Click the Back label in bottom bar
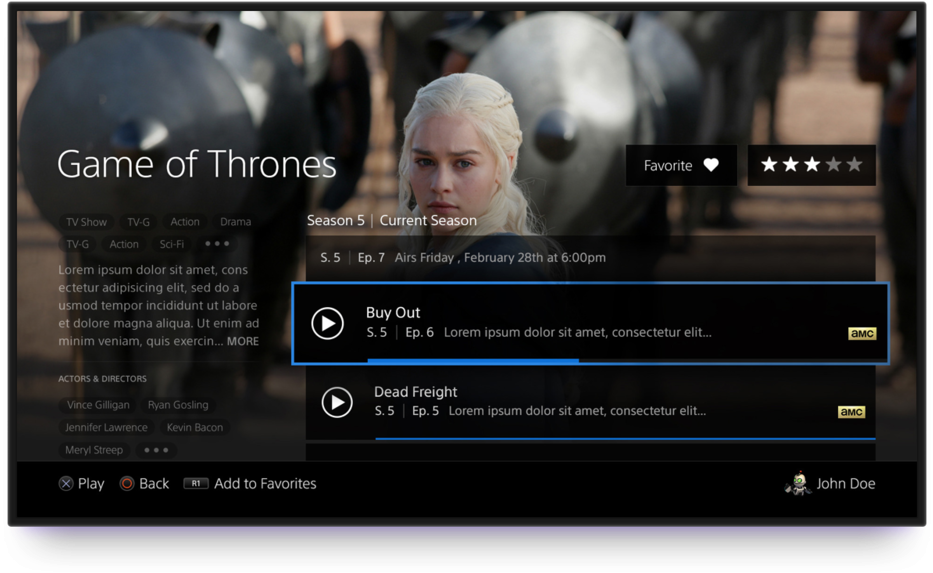The width and height of the screenshot is (933, 573). [154, 484]
